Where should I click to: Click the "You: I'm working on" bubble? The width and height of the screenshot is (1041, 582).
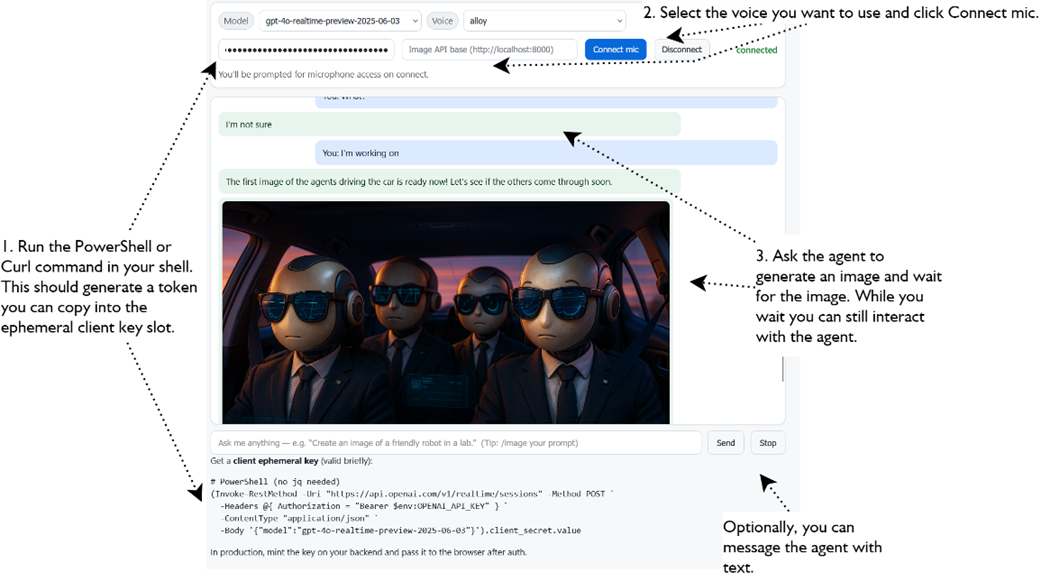point(546,153)
